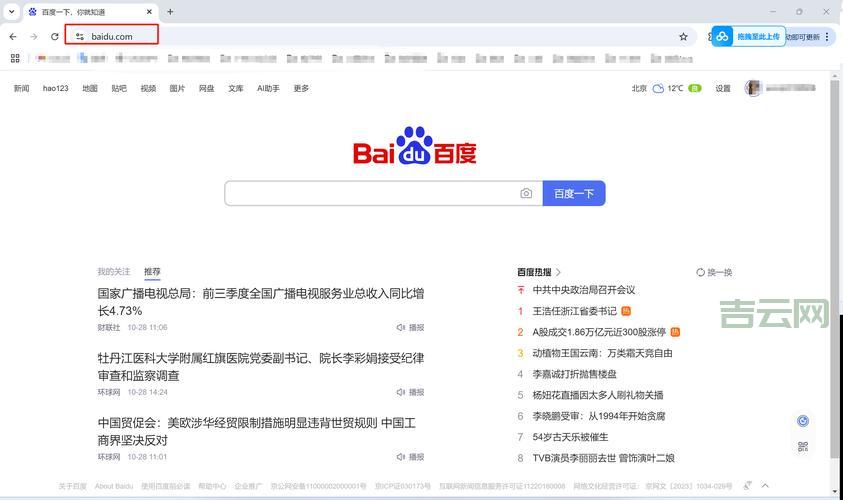The width and height of the screenshot is (843, 500).
Task: Click the browser forward arrow
Action: click(34, 37)
